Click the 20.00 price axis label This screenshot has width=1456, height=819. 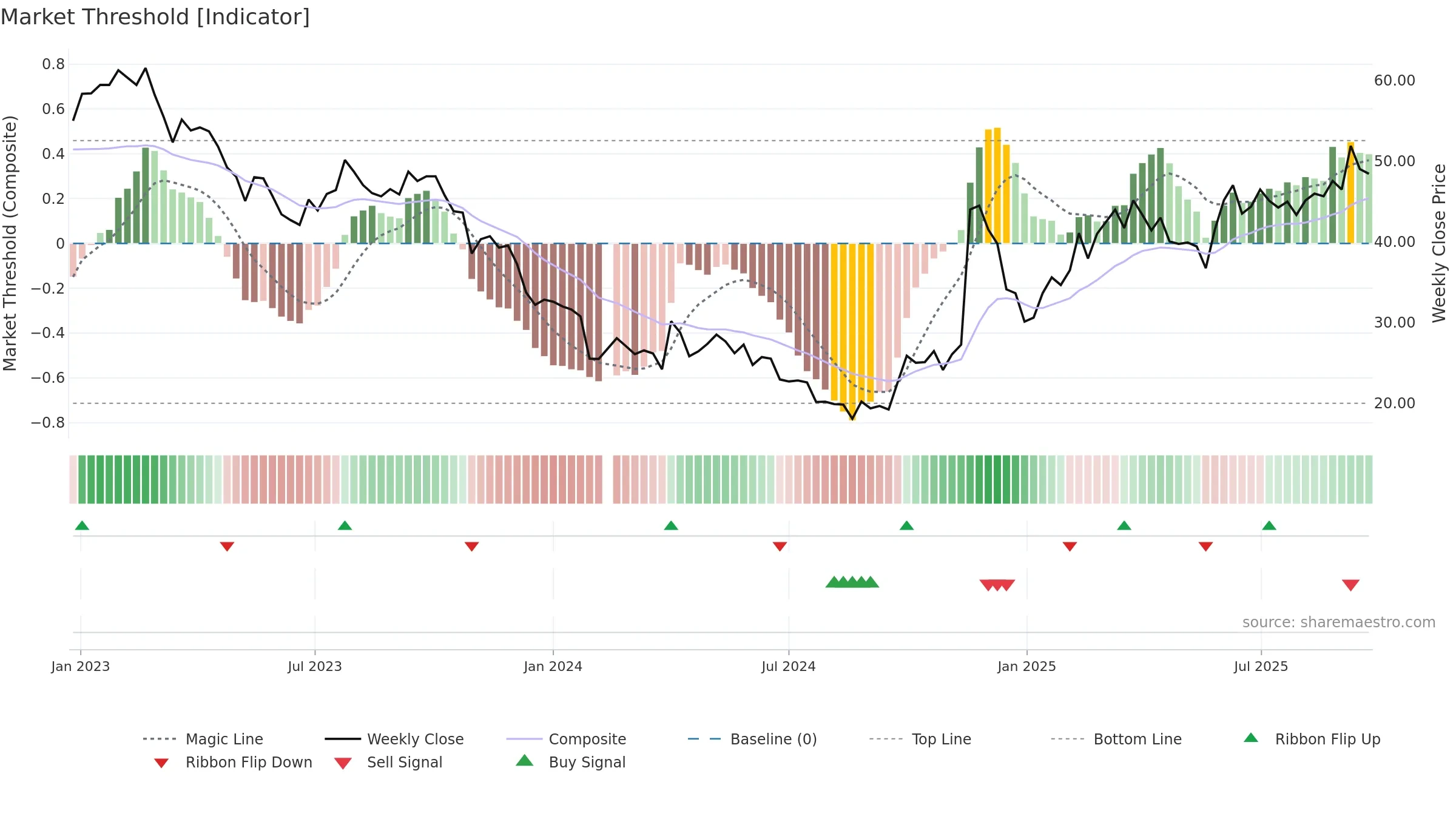click(x=1394, y=403)
